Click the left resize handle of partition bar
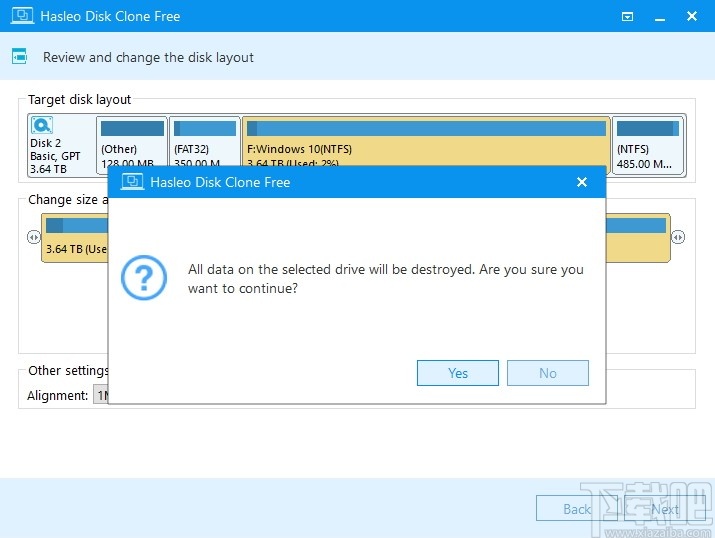The image size is (715, 538). pyautogui.click(x=33, y=237)
